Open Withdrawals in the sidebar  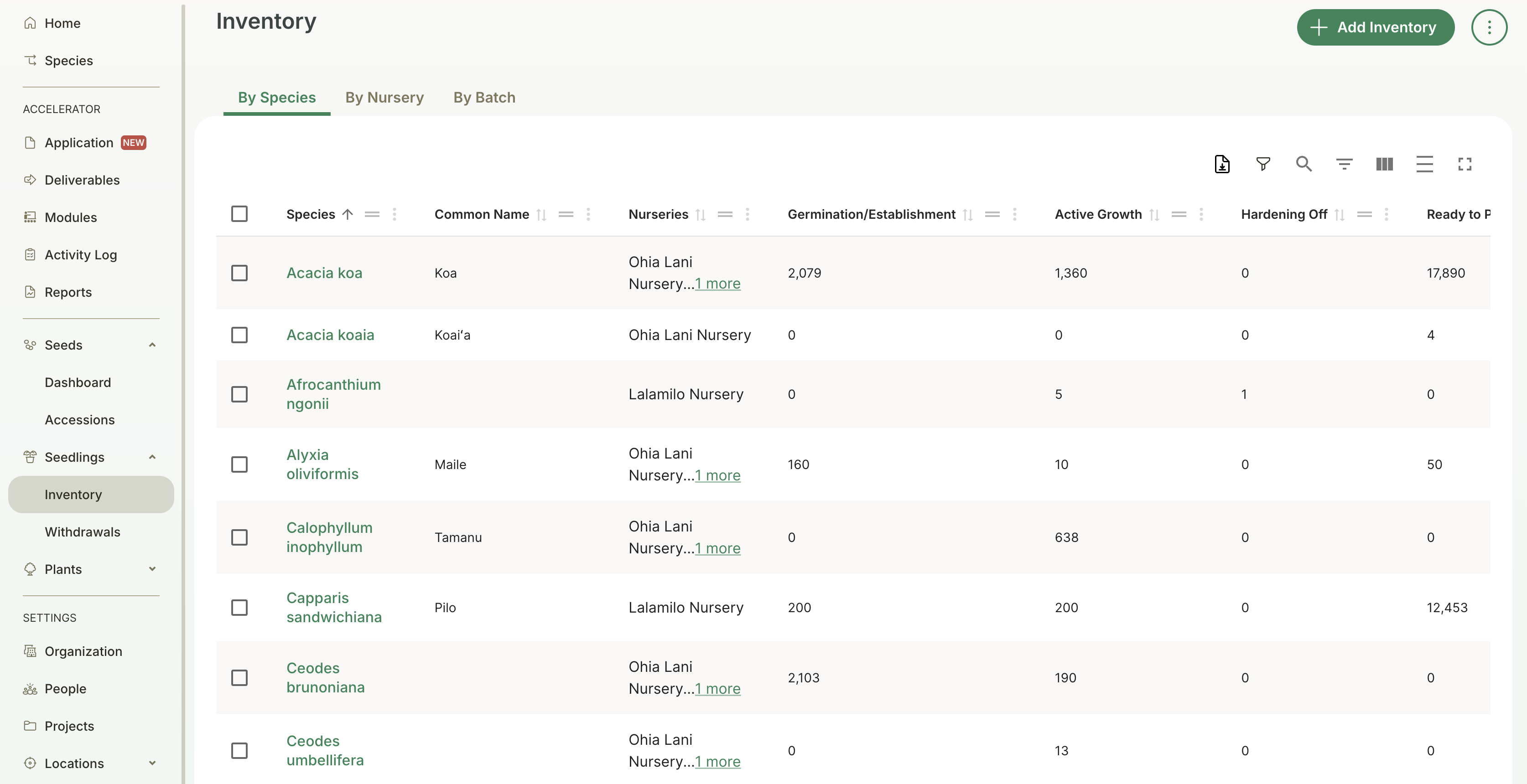coord(83,531)
